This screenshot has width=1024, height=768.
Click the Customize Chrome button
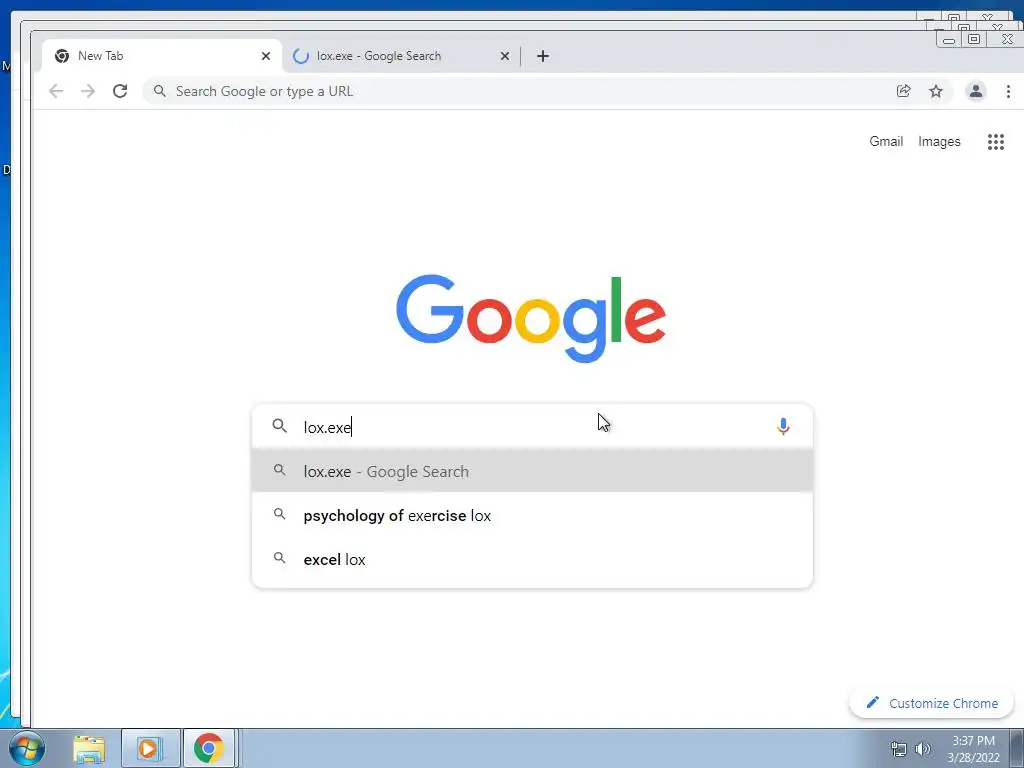click(x=931, y=703)
